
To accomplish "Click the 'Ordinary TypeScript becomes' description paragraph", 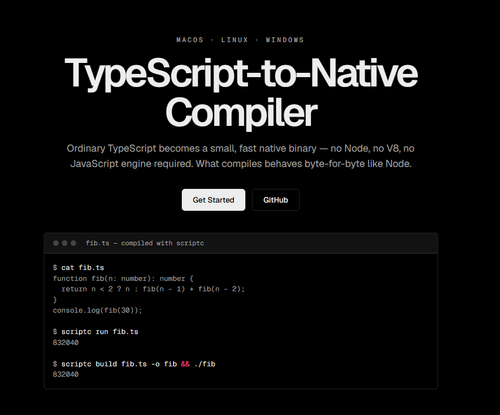I will [x=241, y=156].
